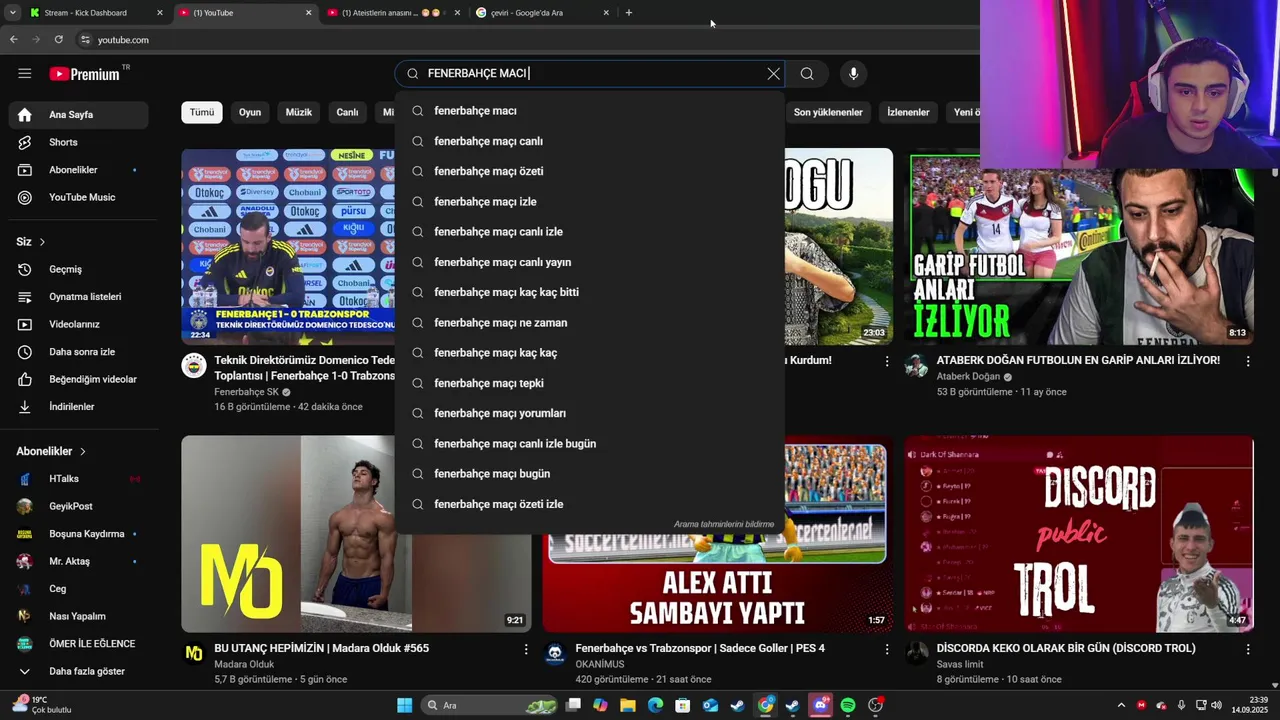Screen dimensions: 1280x720
Task: Go back with the browser back arrow
Action: click(x=13, y=39)
